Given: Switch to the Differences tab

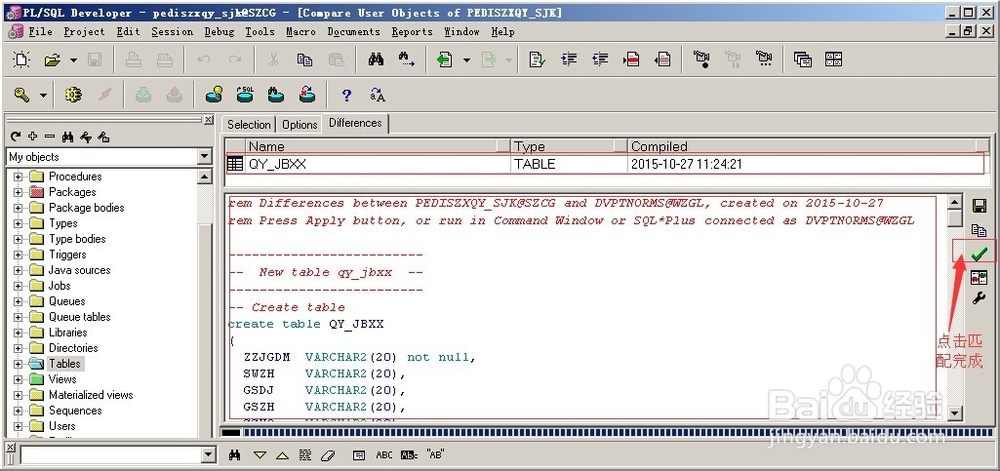Looking at the screenshot, I should point(355,123).
